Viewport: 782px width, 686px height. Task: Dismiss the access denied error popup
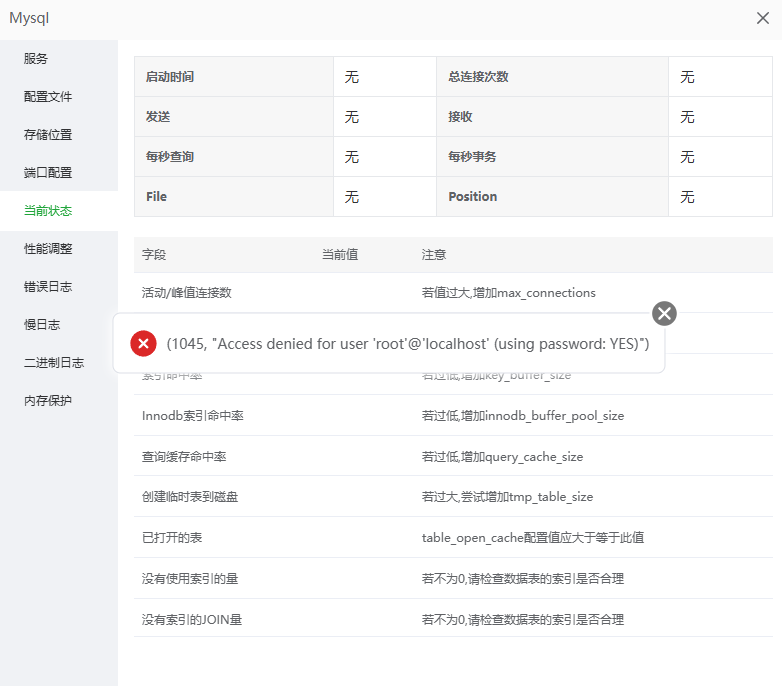click(664, 314)
